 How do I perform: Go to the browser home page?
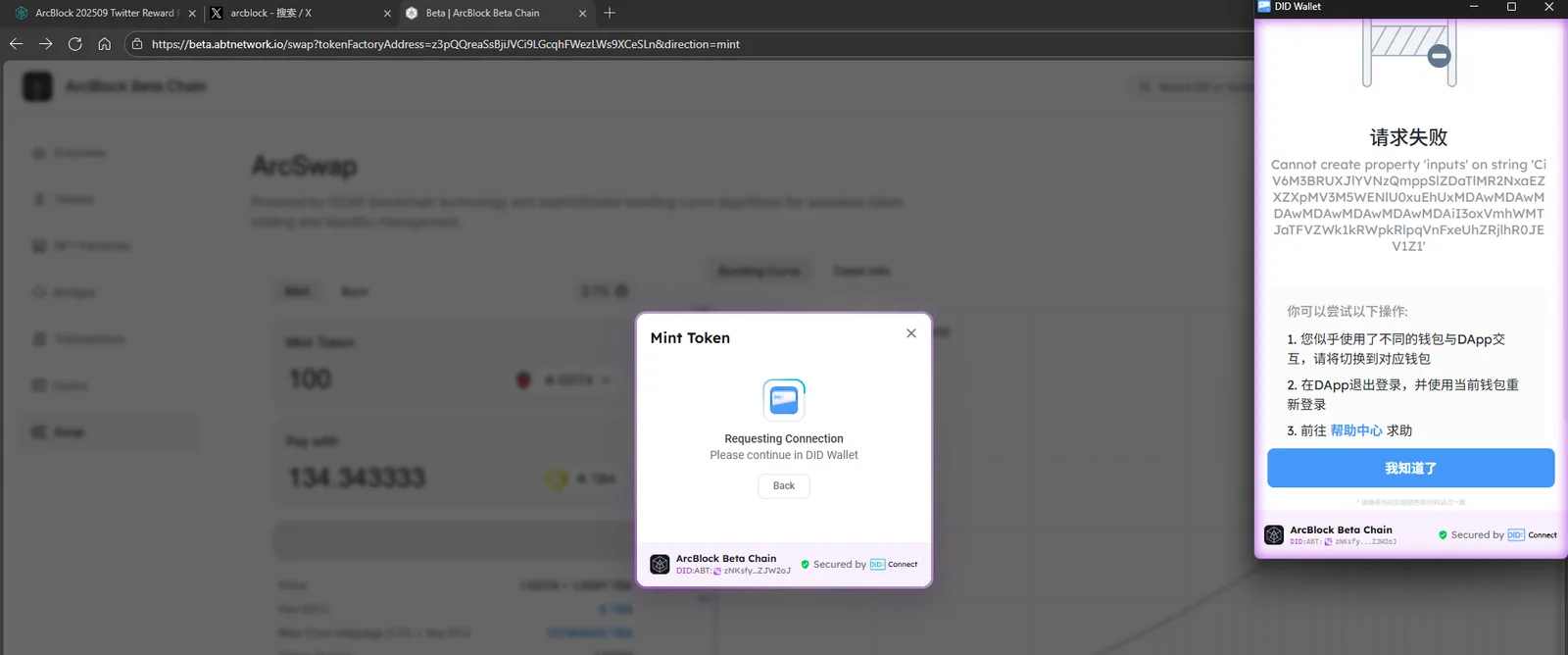click(104, 44)
